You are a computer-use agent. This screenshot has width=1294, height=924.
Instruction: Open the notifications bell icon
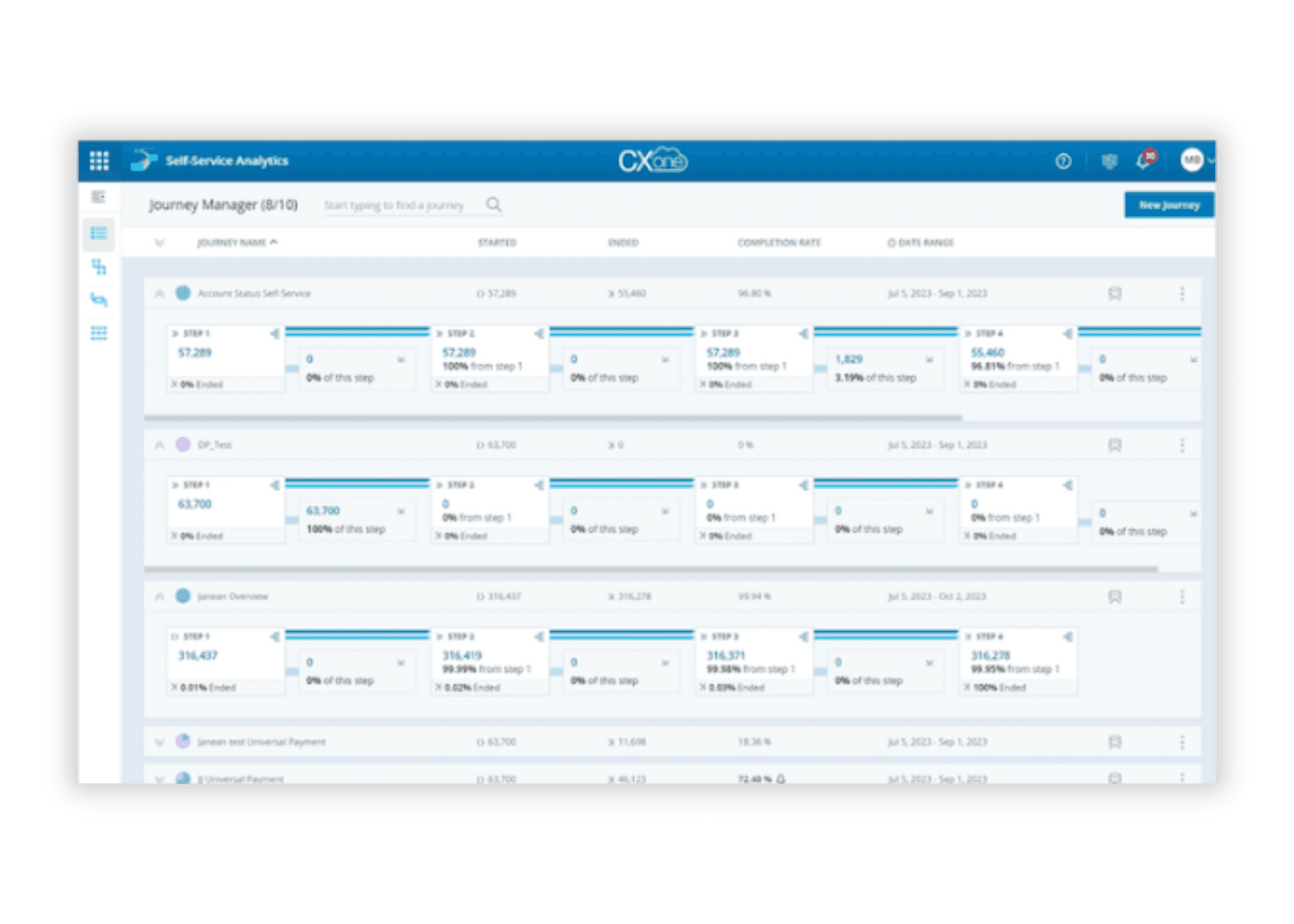pyautogui.click(x=1143, y=161)
